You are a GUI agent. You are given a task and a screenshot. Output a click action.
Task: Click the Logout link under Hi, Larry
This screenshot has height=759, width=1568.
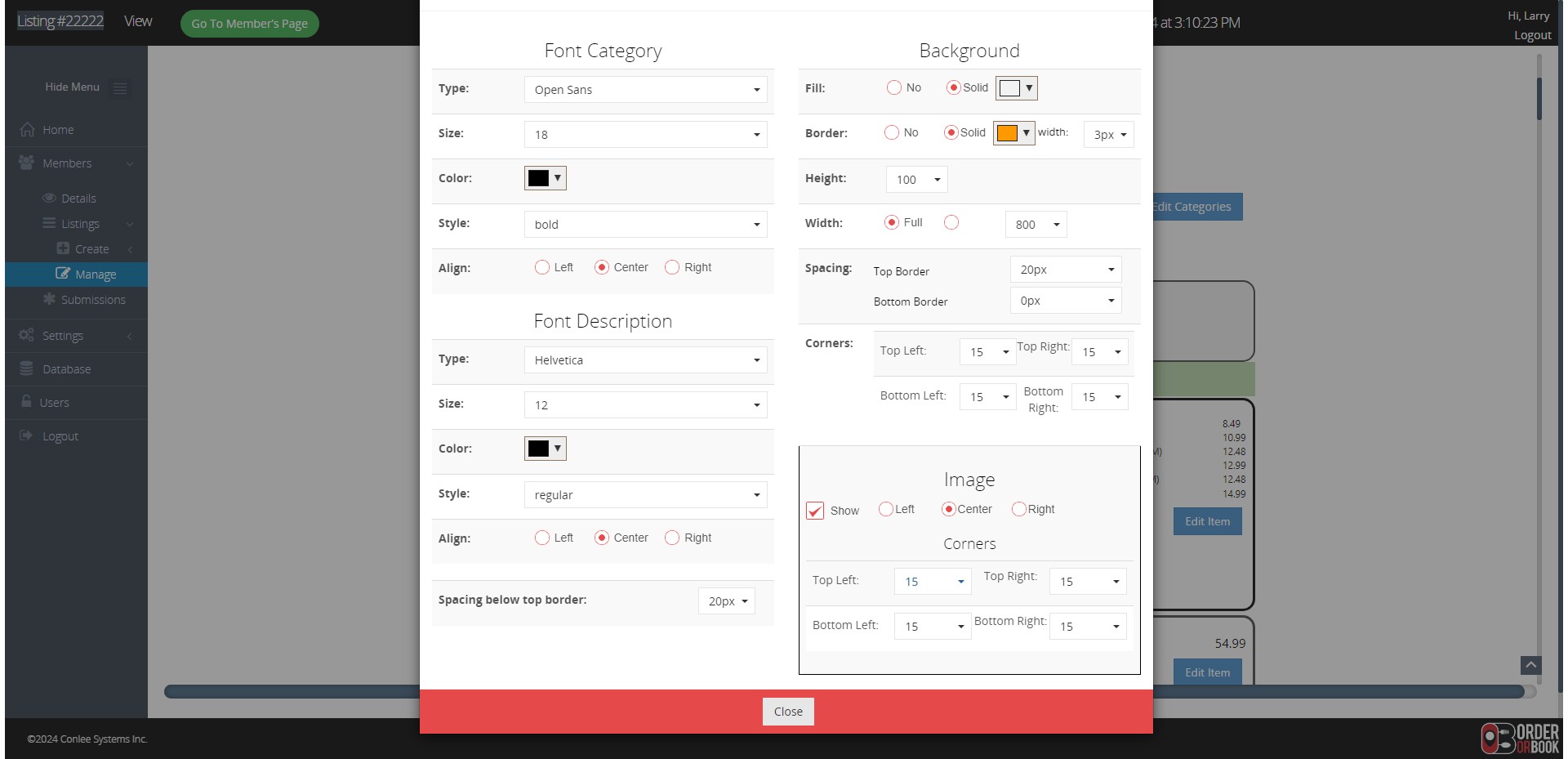coord(1532,35)
